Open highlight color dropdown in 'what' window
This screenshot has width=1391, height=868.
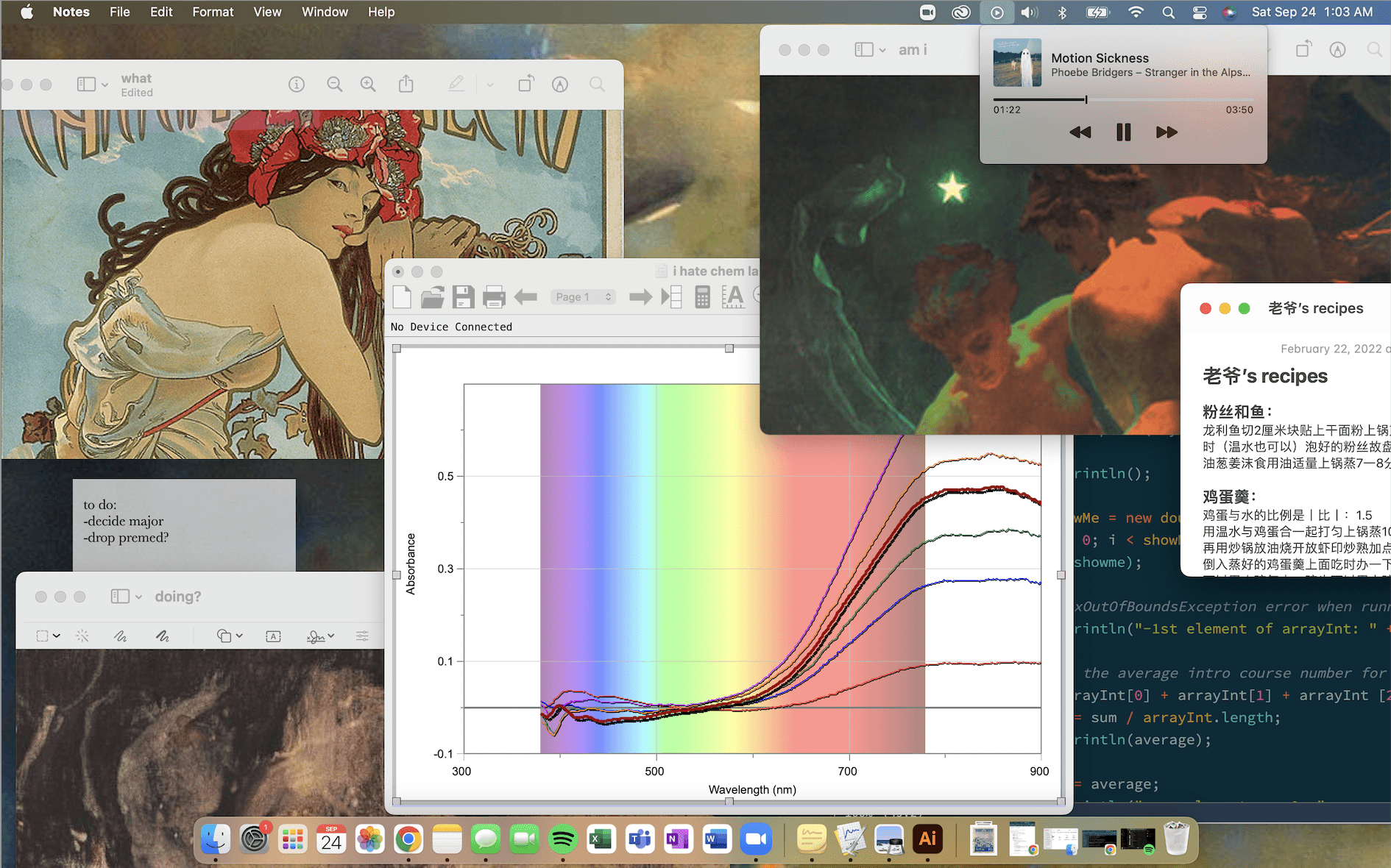click(x=489, y=85)
